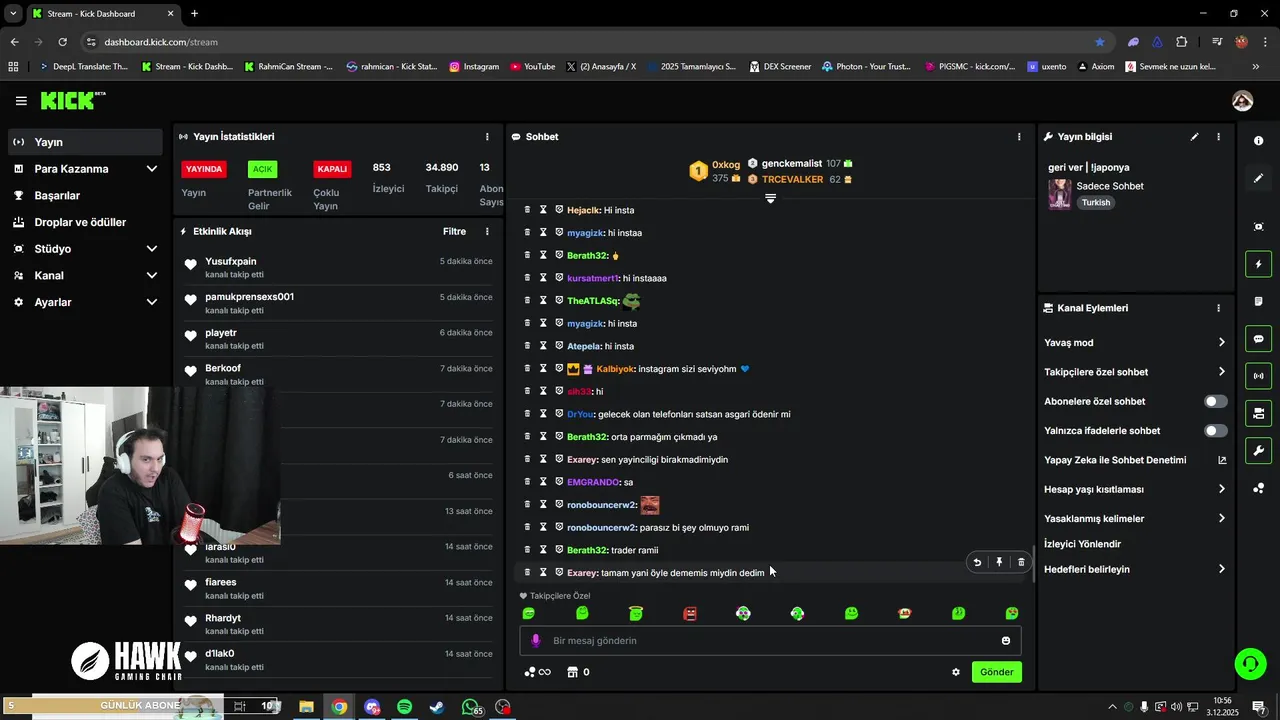The width and height of the screenshot is (1280, 720).
Task: Click the chat bubble icon in the right sidebar
Action: (1258, 339)
